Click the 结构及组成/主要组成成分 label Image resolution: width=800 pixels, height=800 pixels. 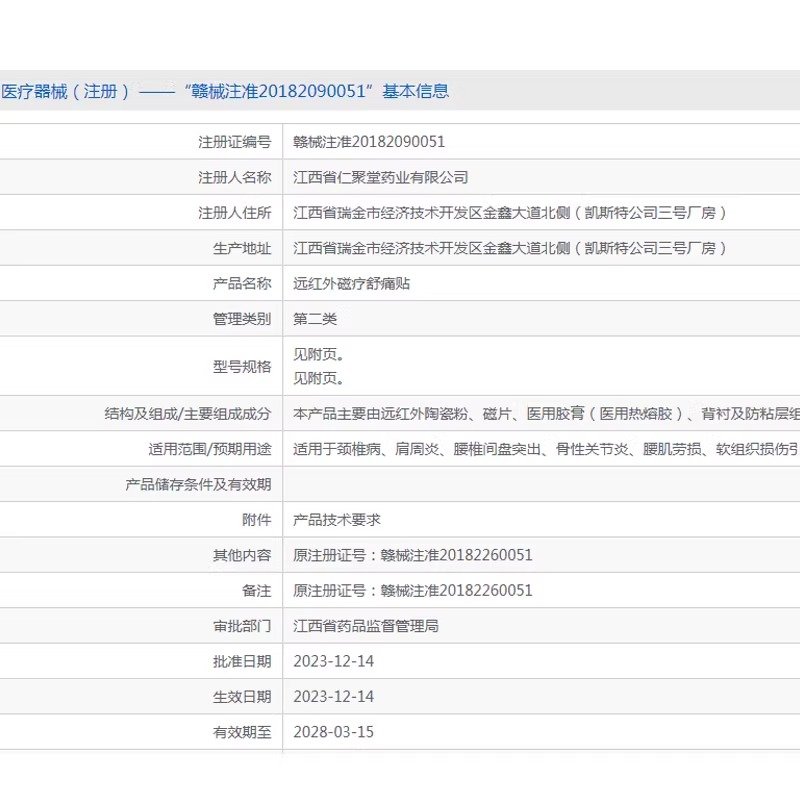point(188,413)
